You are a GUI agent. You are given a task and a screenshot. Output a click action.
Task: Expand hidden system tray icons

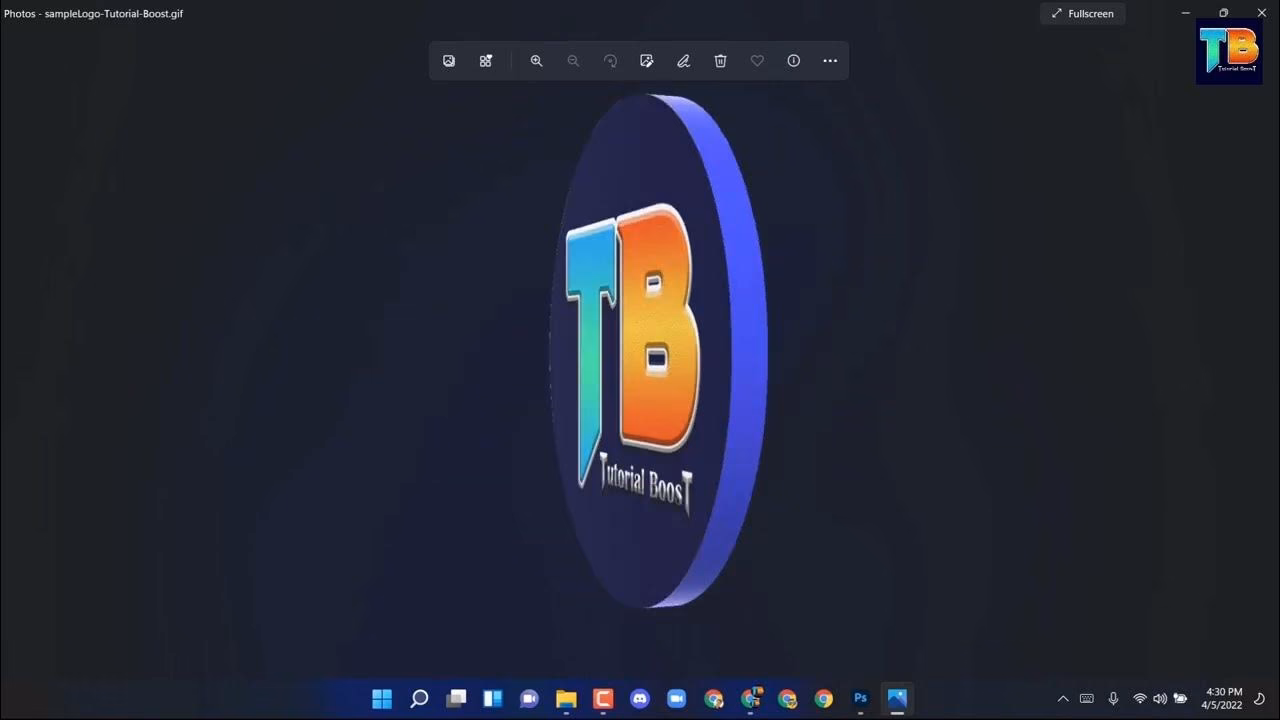point(1063,698)
